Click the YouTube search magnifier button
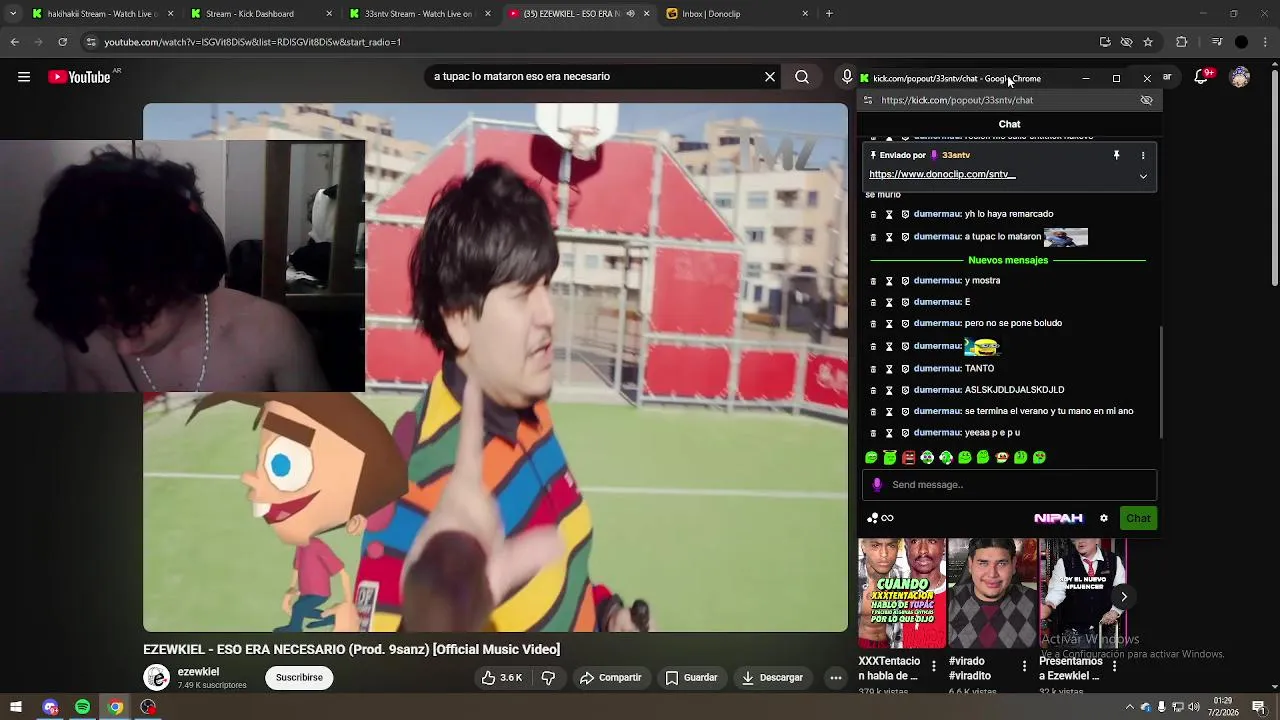Screen dimensions: 1280x720 (802, 77)
